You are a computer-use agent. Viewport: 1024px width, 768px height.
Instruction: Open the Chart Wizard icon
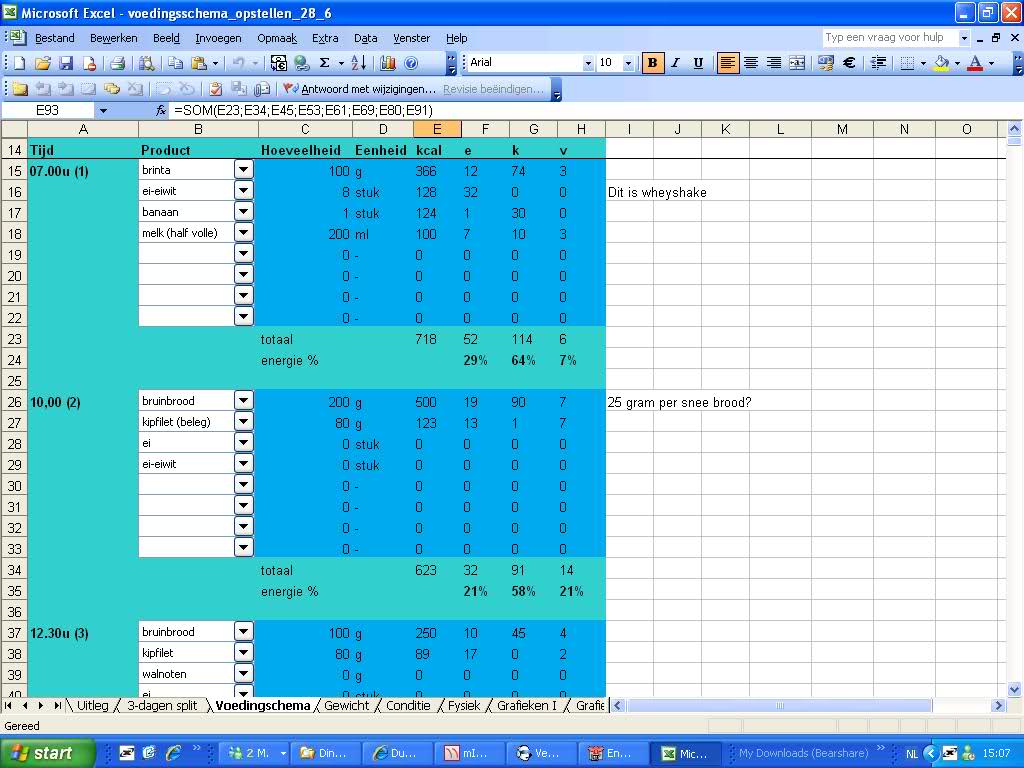[388, 63]
